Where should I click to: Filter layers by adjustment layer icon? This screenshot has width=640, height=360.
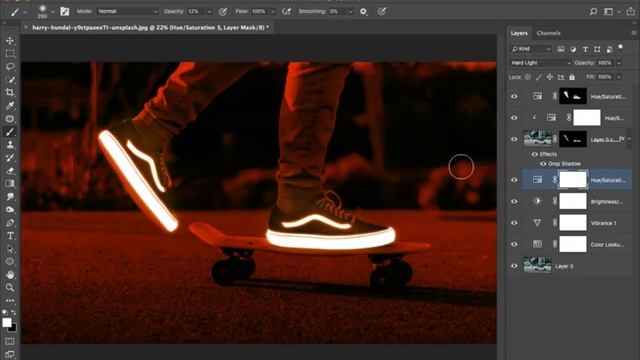pos(573,49)
